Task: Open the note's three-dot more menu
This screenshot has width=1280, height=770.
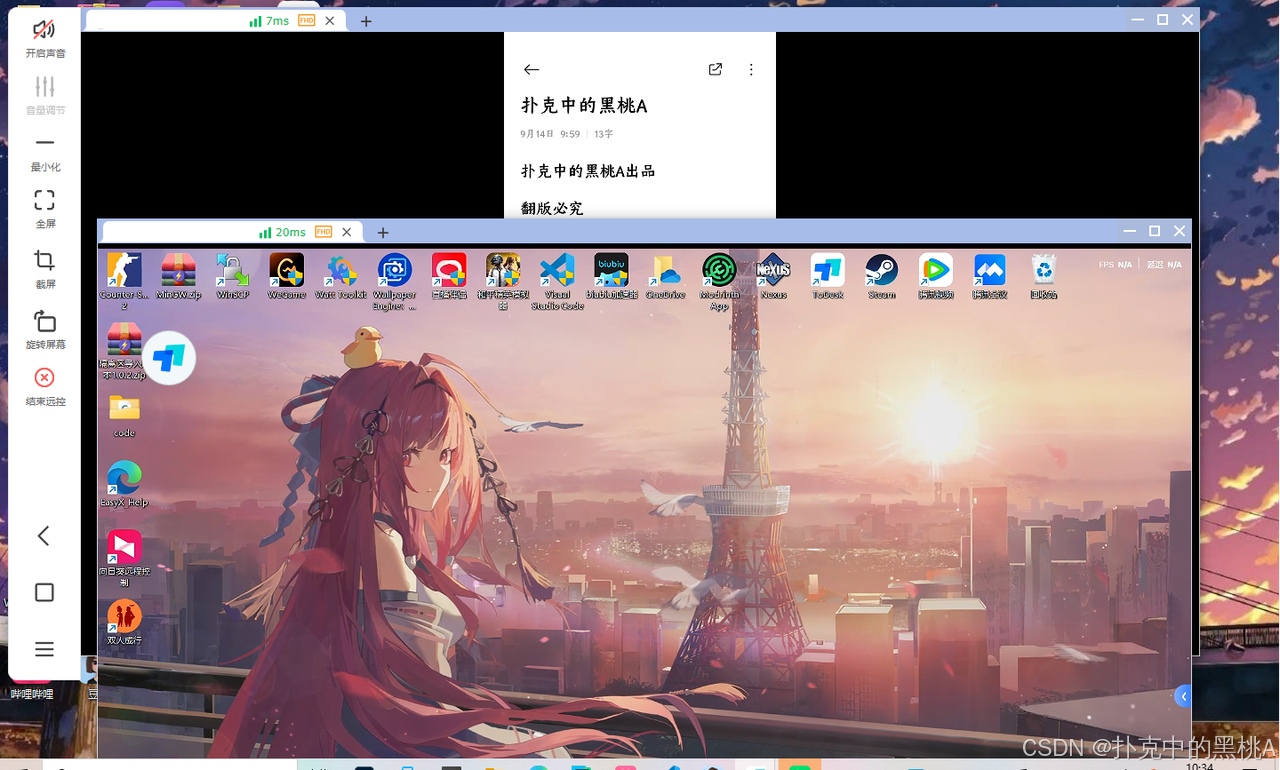Action: click(751, 70)
